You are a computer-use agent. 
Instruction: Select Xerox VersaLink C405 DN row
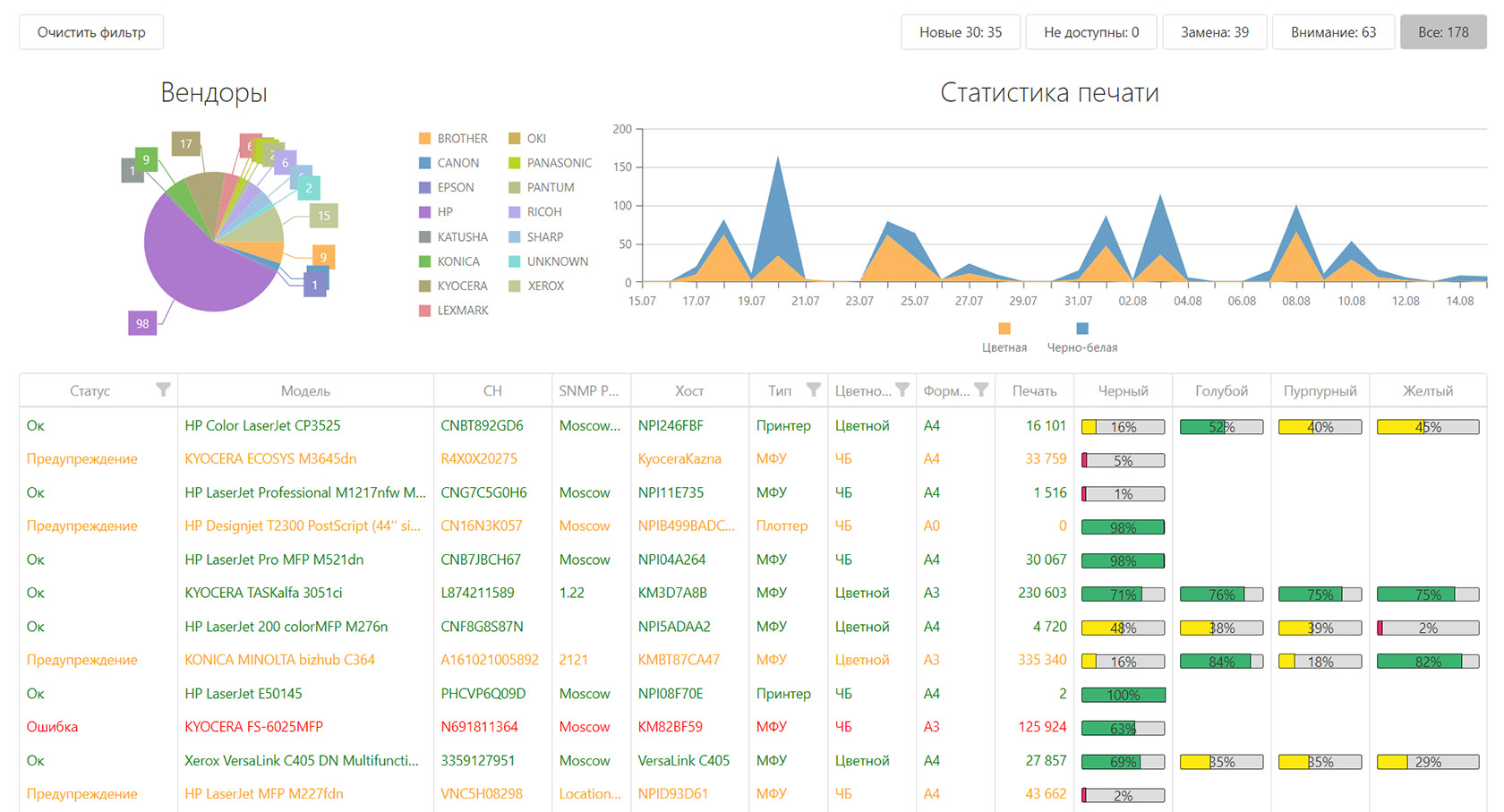(753, 761)
